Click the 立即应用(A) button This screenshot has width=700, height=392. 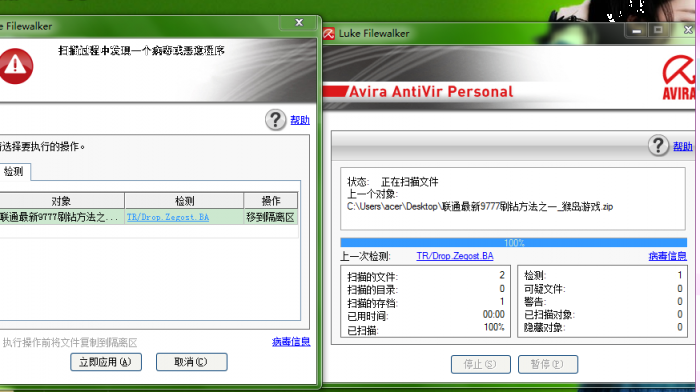[x=106, y=362]
